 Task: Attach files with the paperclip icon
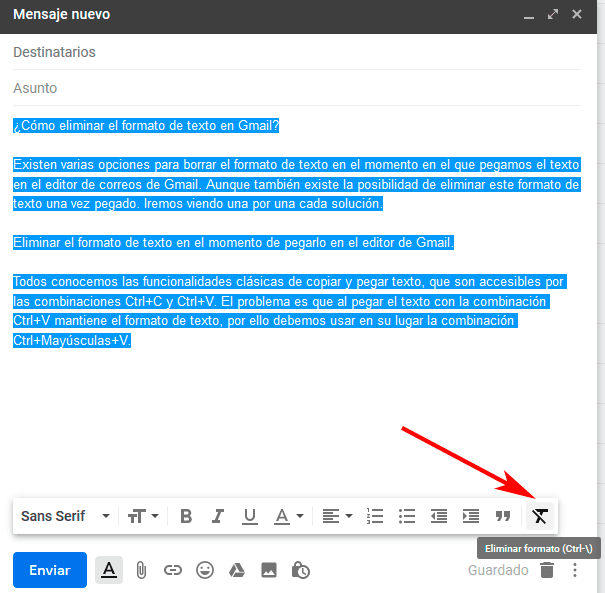coord(141,570)
